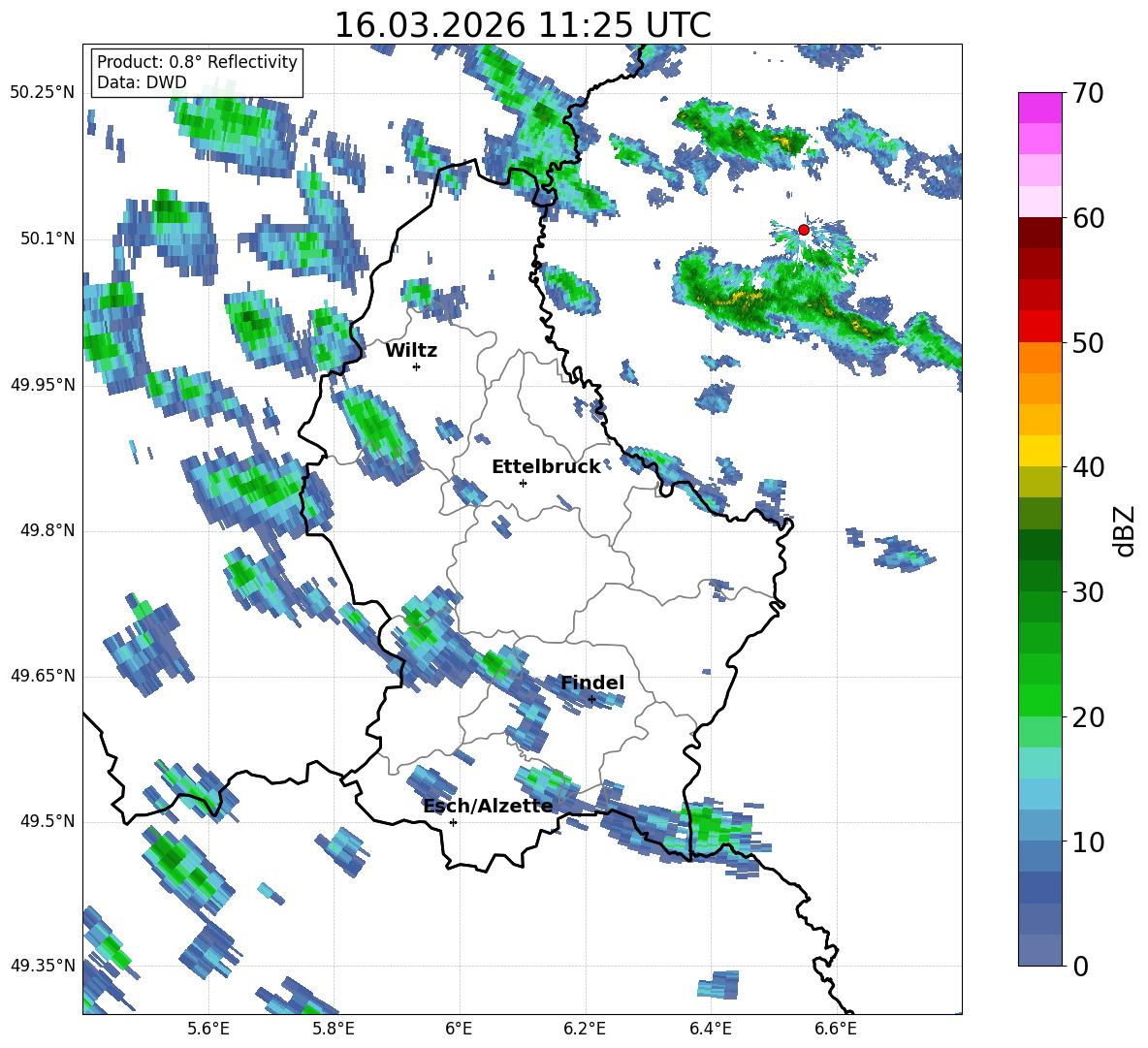Click the 6.2°E longitude tick label
Screen dimensions: 1148x1048
point(585,1029)
